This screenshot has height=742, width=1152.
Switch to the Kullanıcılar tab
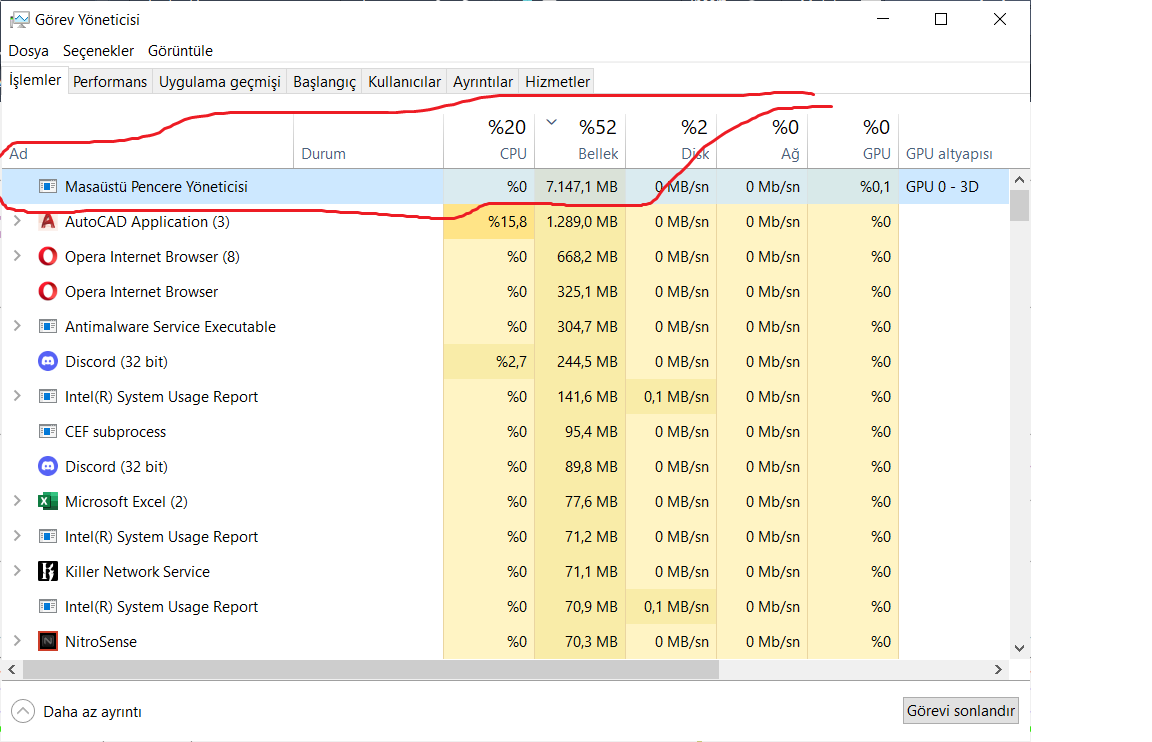click(404, 82)
